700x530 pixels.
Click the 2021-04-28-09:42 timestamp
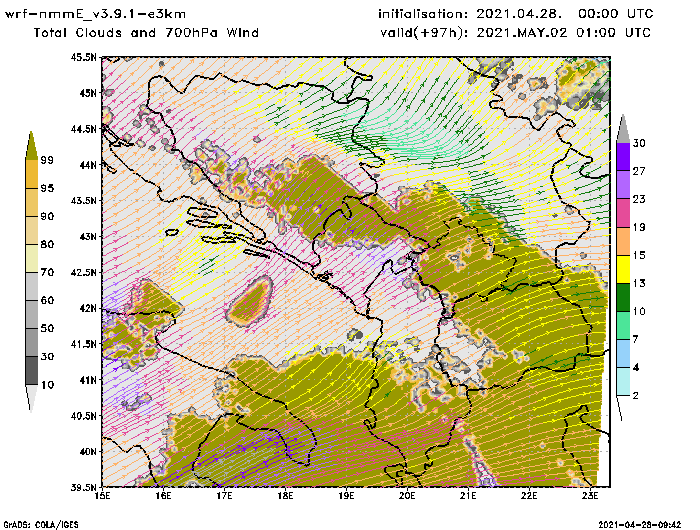coord(640,525)
